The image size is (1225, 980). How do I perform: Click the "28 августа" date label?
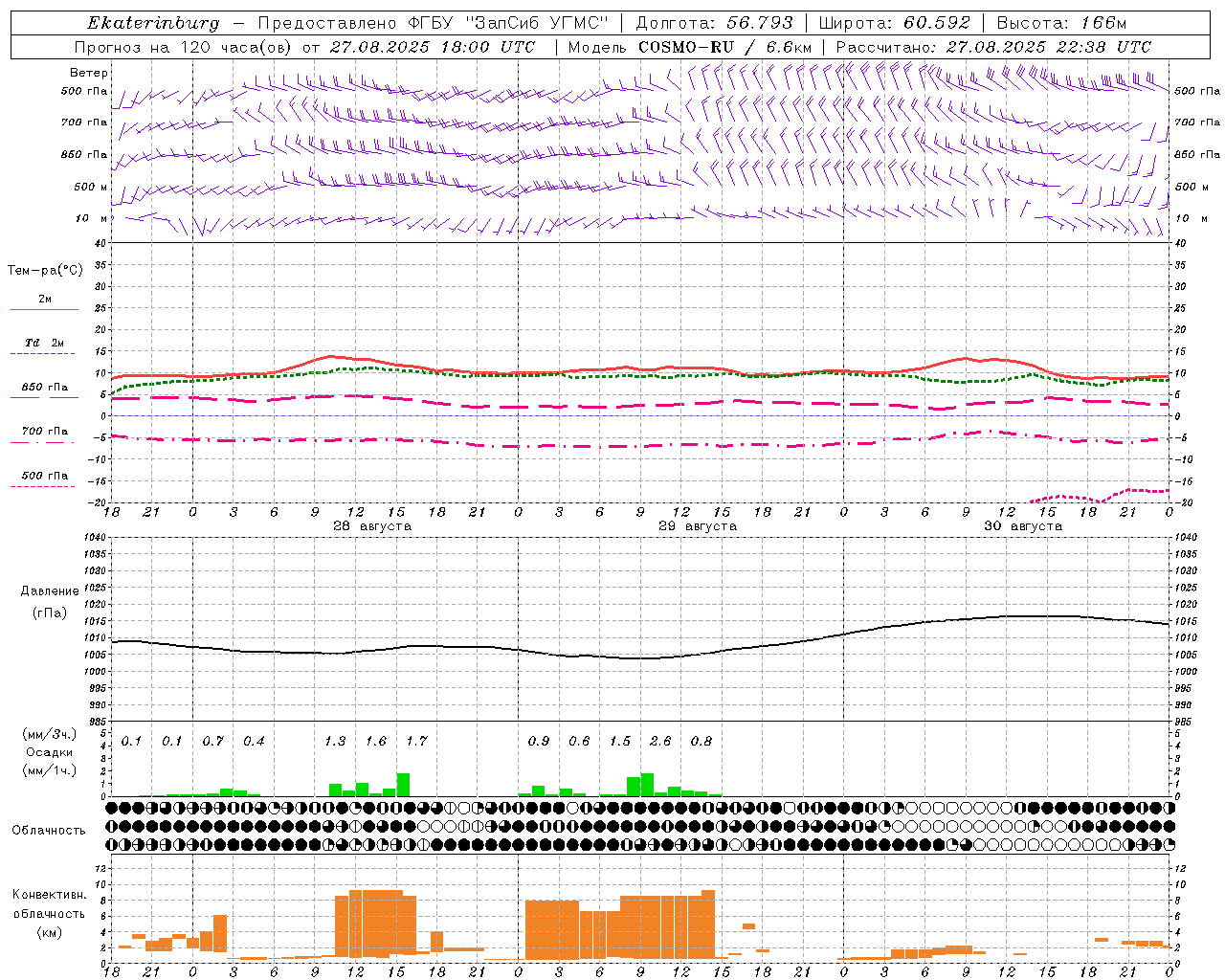[x=372, y=526]
